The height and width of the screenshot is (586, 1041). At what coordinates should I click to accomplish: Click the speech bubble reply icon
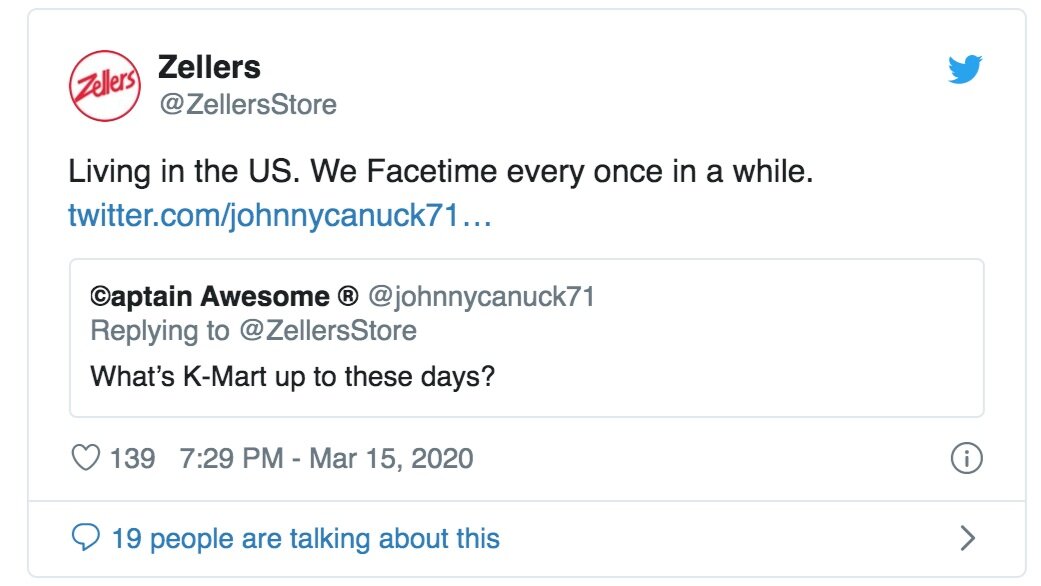[86, 538]
